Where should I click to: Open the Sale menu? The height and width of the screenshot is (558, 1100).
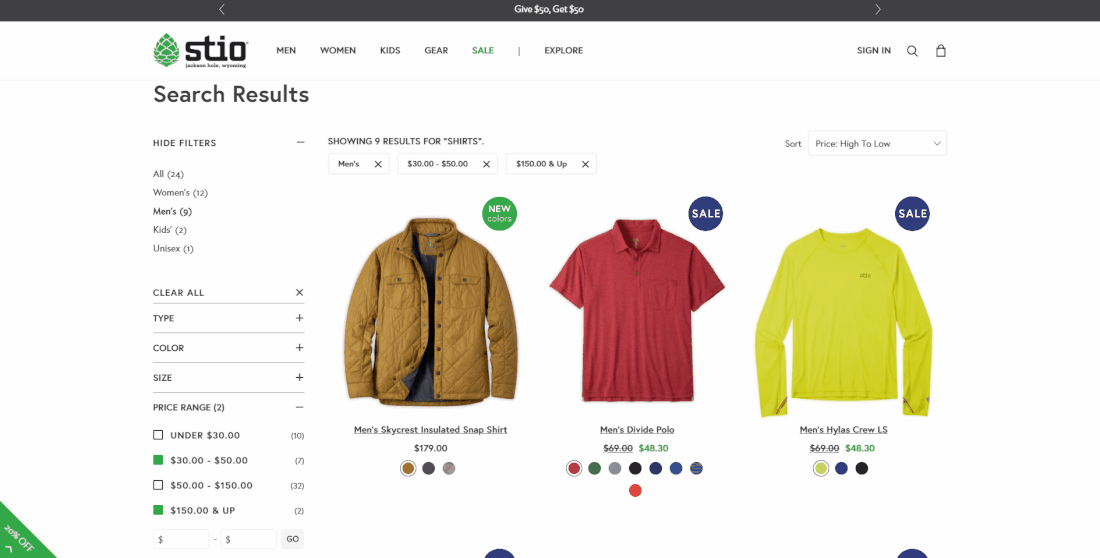(x=483, y=51)
